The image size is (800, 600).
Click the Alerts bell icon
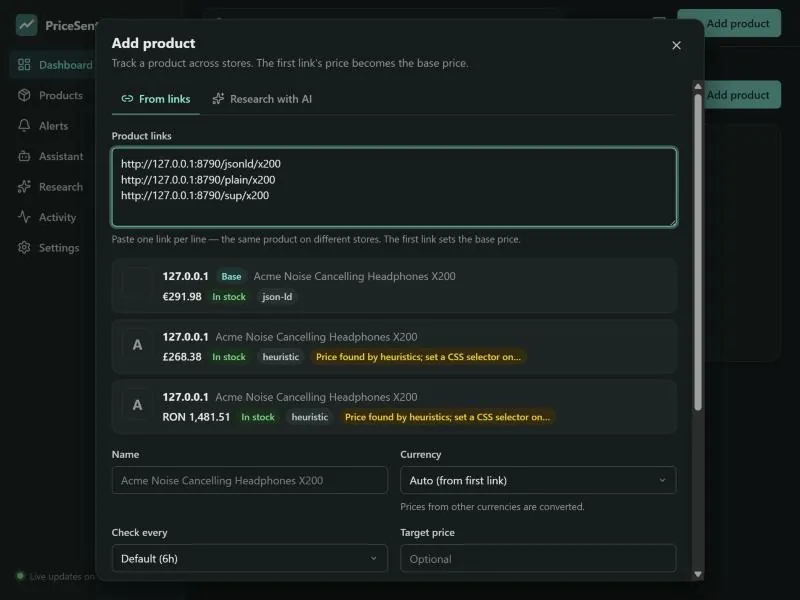click(x=24, y=126)
